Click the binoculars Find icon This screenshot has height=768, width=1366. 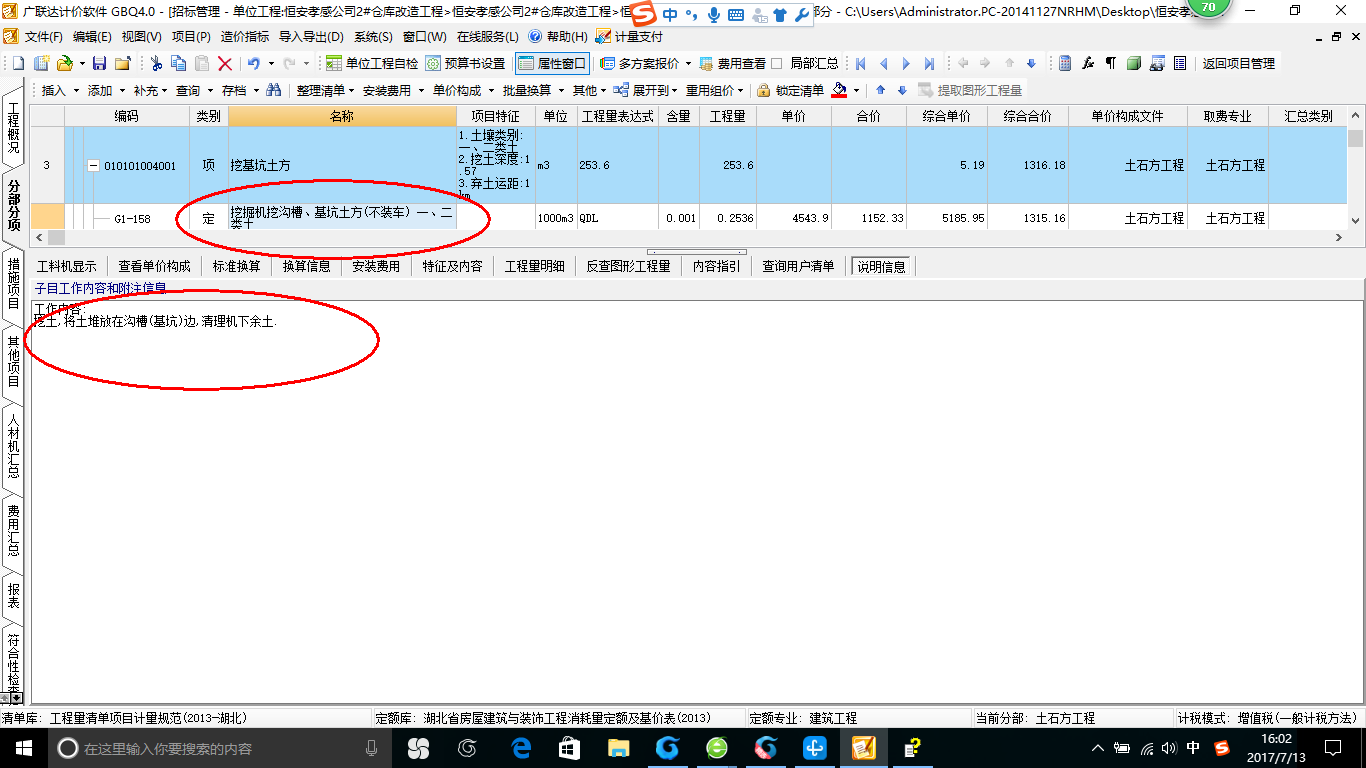[274, 90]
